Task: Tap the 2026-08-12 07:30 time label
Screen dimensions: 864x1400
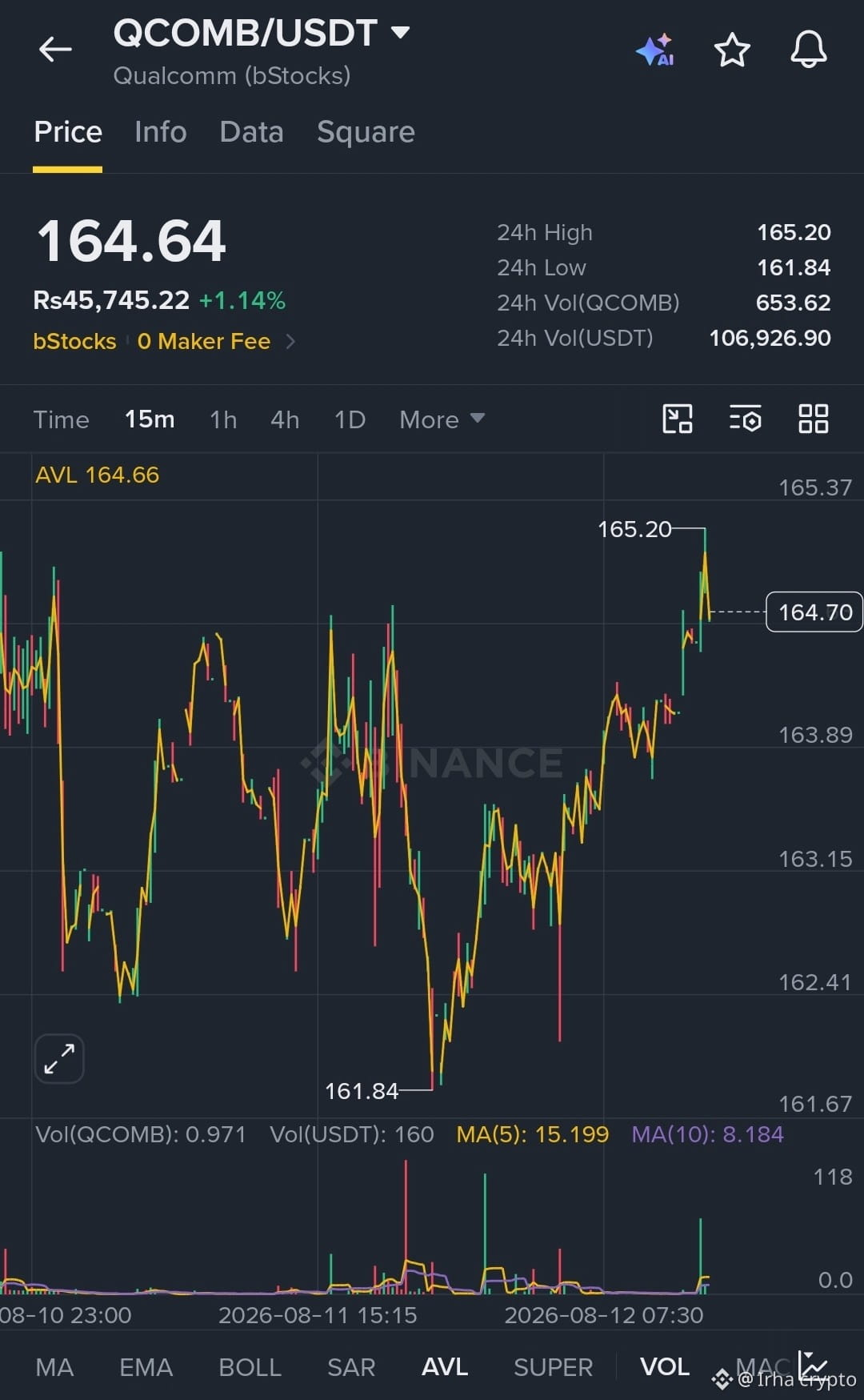Action: [x=604, y=1315]
